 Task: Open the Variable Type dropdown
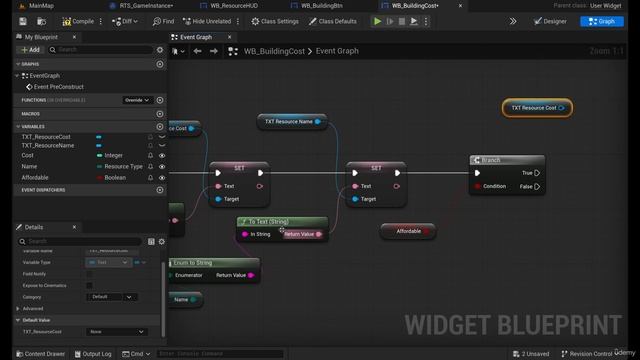109,262
